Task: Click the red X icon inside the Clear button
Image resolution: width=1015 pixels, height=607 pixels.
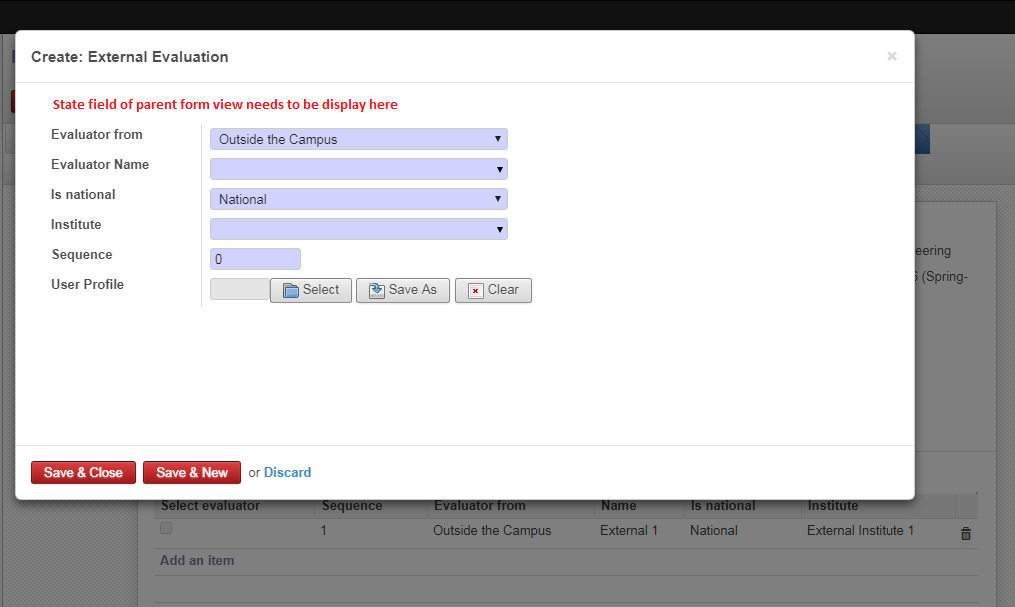Action: [x=475, y=290]
